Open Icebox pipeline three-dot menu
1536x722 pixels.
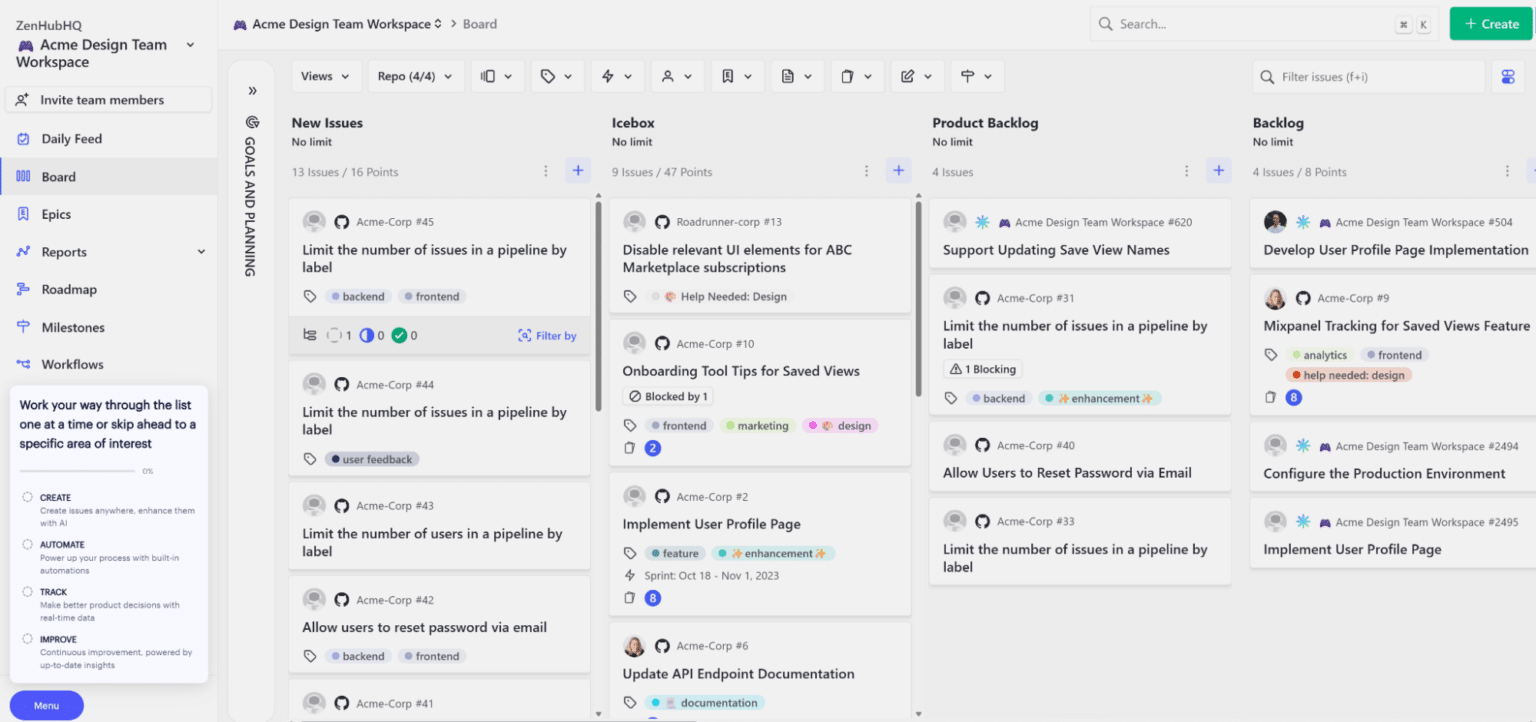(x=867, y=171)
